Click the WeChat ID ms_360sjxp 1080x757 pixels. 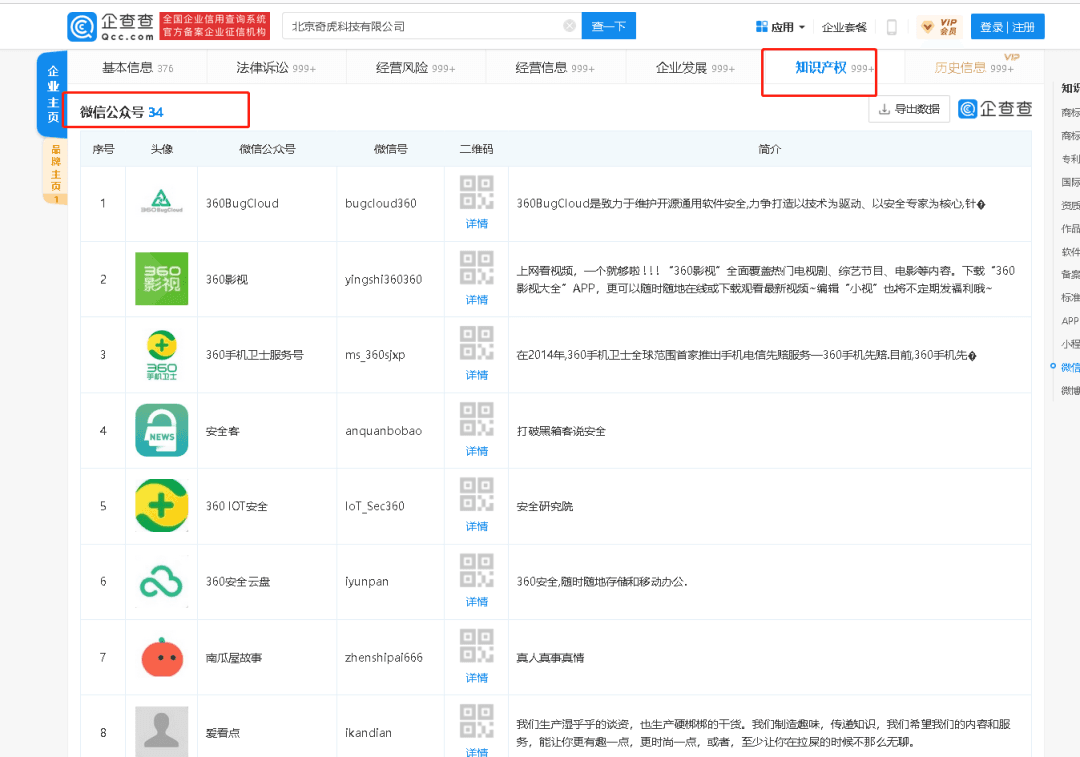375,355
